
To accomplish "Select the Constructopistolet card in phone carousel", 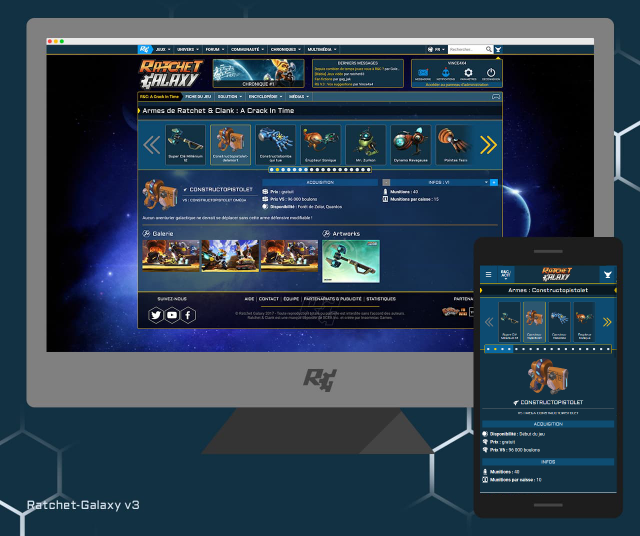I will (x=534, y=321).
